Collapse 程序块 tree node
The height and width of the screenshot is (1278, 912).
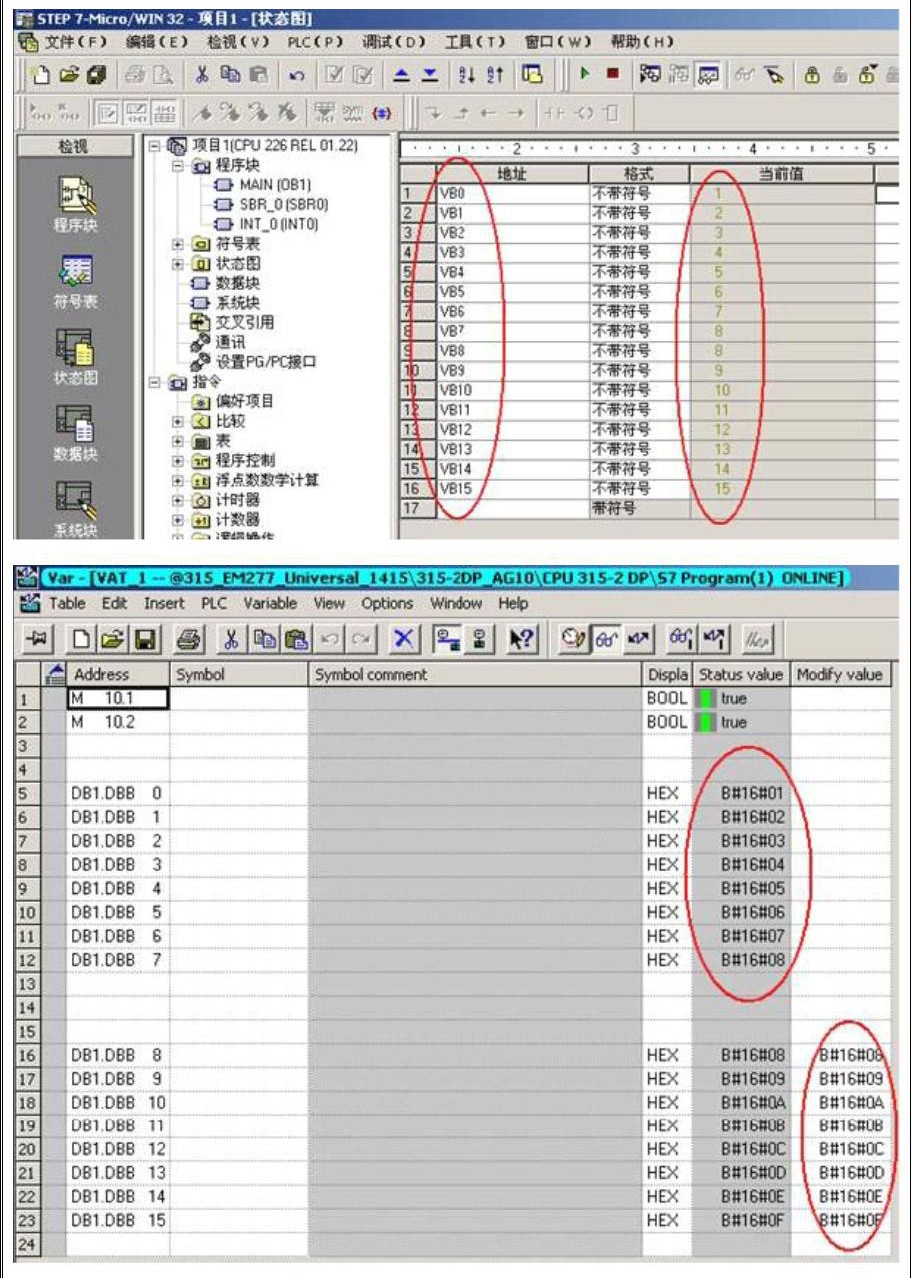point(177,166)
